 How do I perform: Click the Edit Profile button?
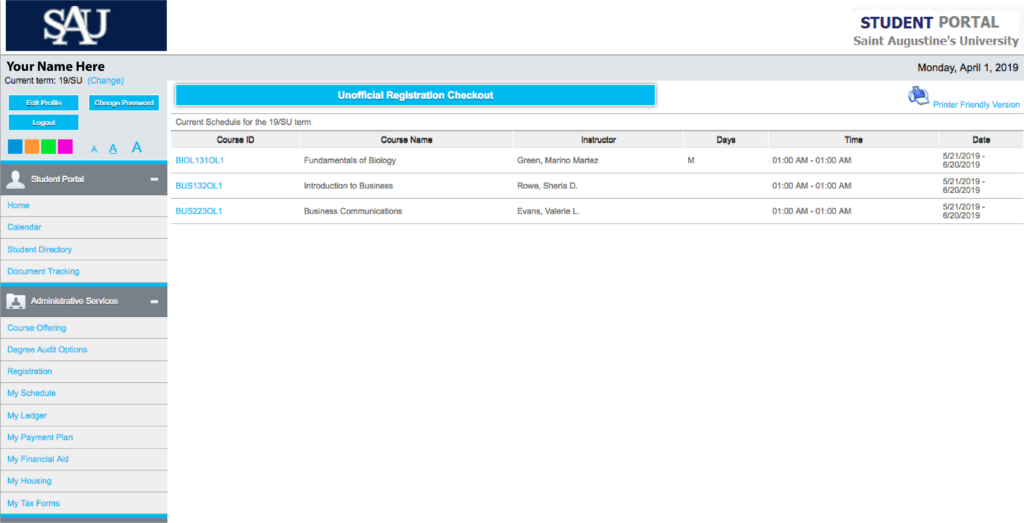pos(44,103)
